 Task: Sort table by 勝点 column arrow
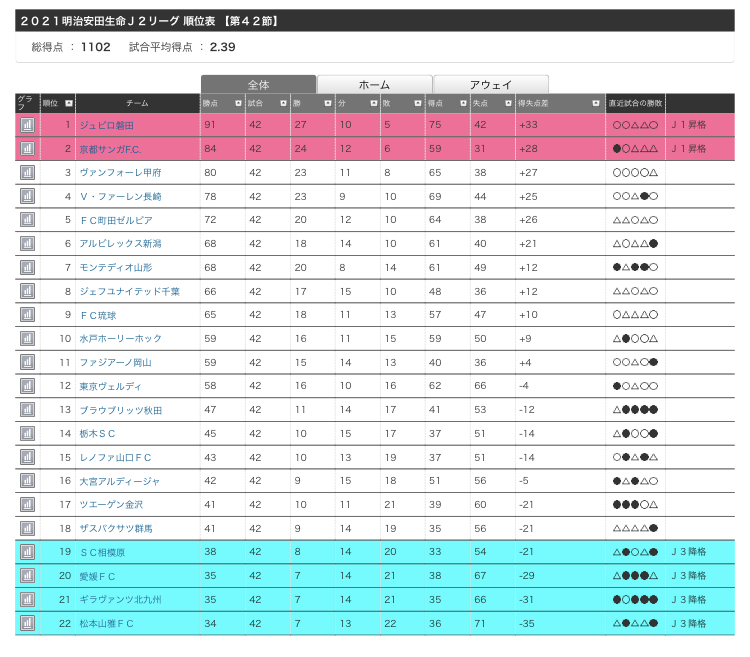click(238, 103)
